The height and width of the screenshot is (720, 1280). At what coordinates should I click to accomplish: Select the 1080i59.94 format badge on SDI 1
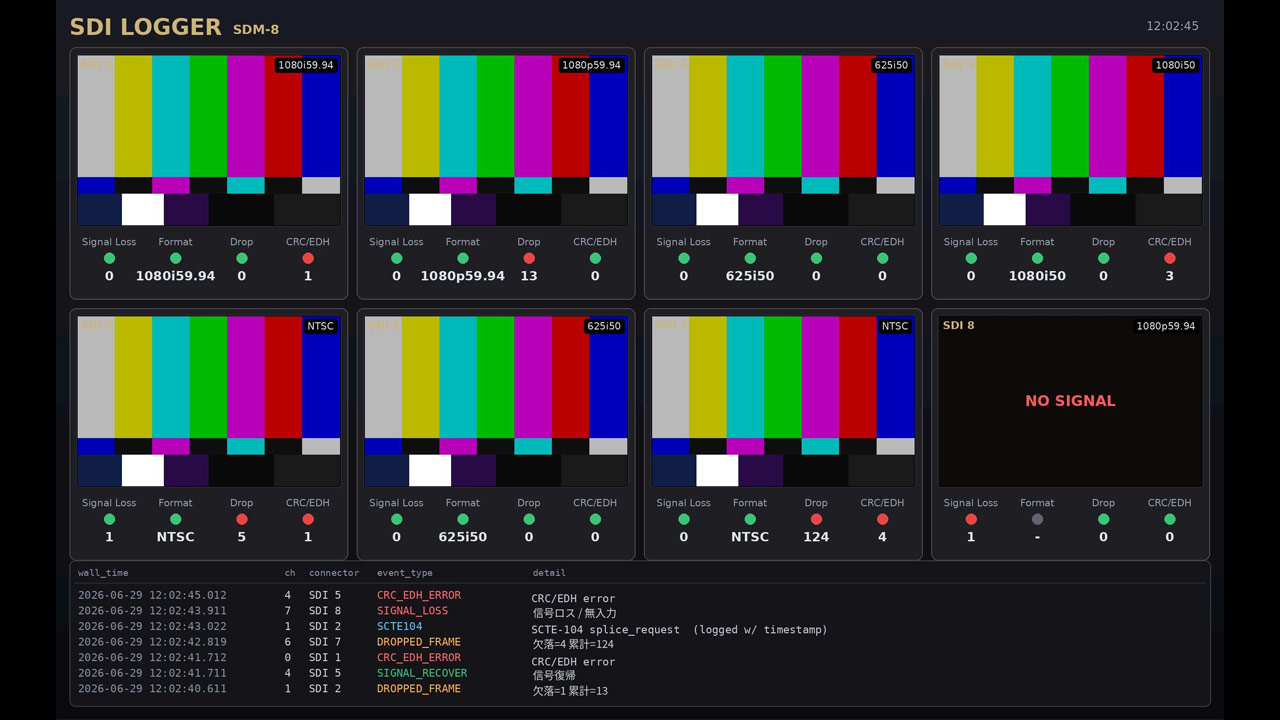(306, 65)
